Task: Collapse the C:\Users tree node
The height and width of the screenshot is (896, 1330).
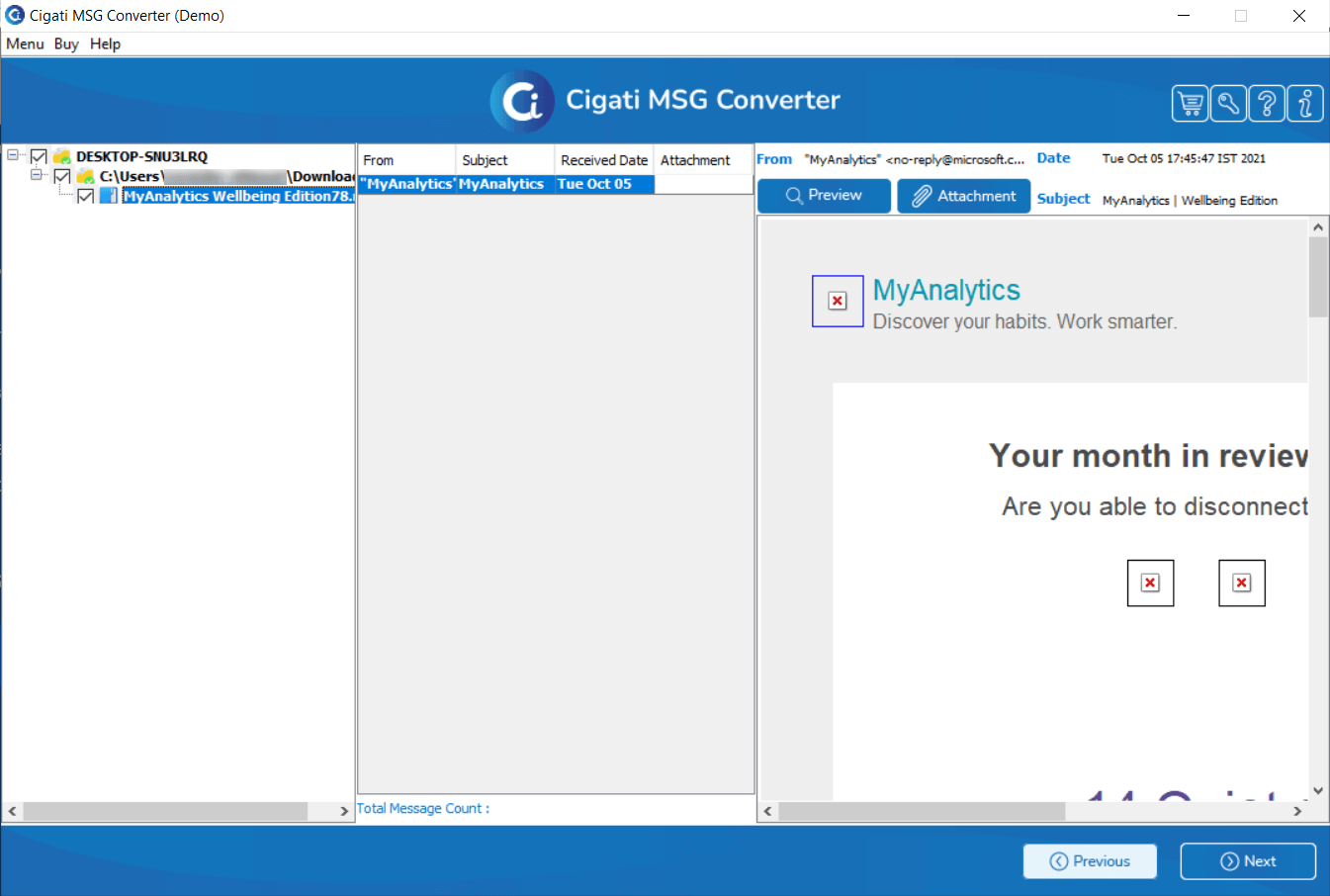Action: 37,174
